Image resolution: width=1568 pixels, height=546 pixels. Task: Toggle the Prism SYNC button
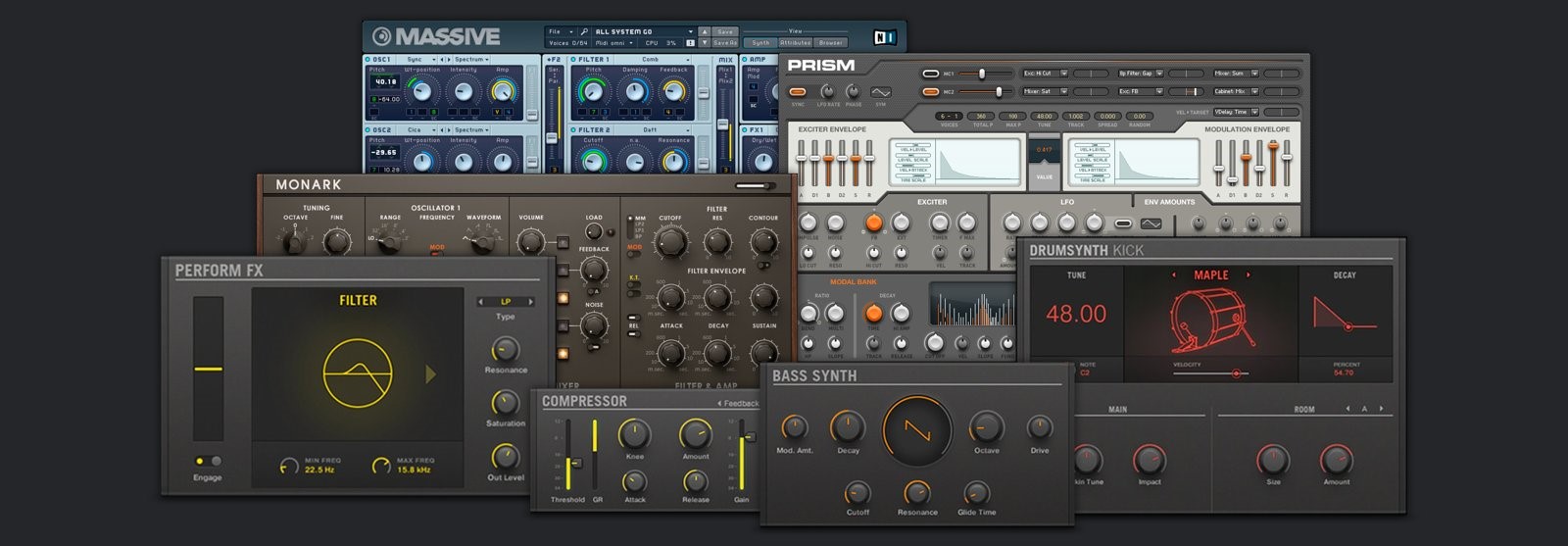pos(798,92)
